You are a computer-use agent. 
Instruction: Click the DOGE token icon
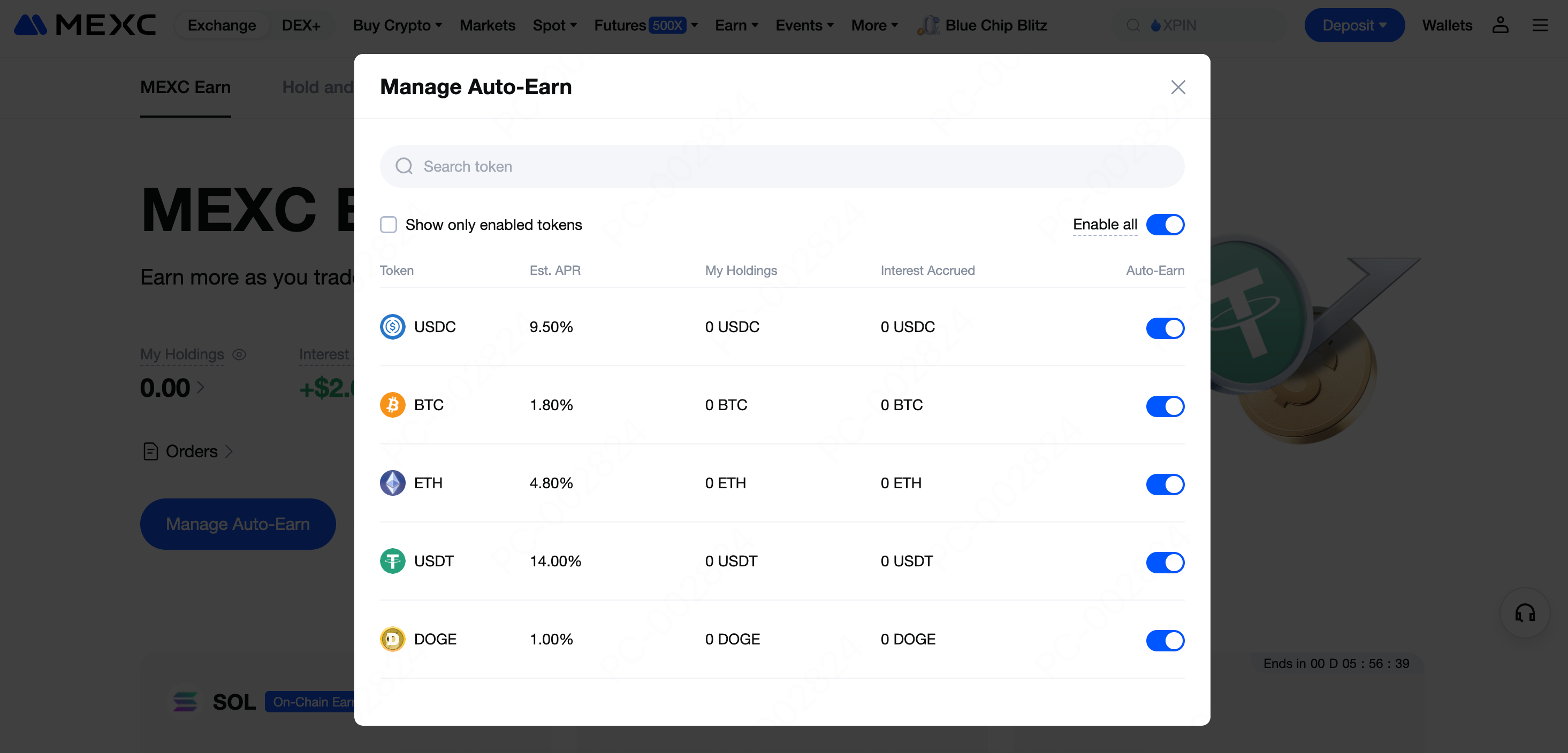tap(393, 639)
